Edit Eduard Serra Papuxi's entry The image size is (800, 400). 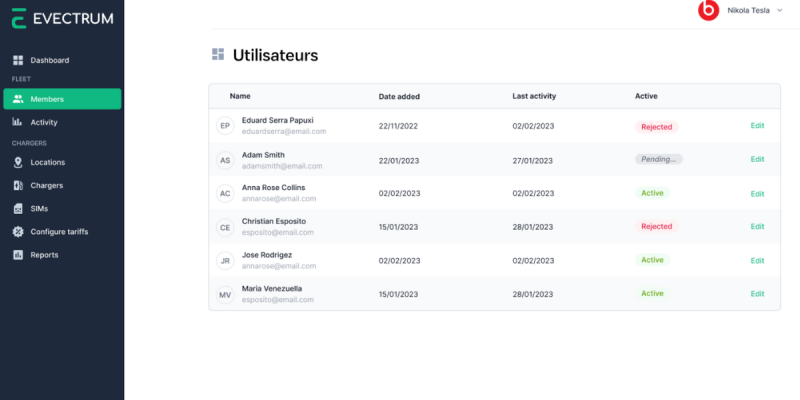(757, 126)
